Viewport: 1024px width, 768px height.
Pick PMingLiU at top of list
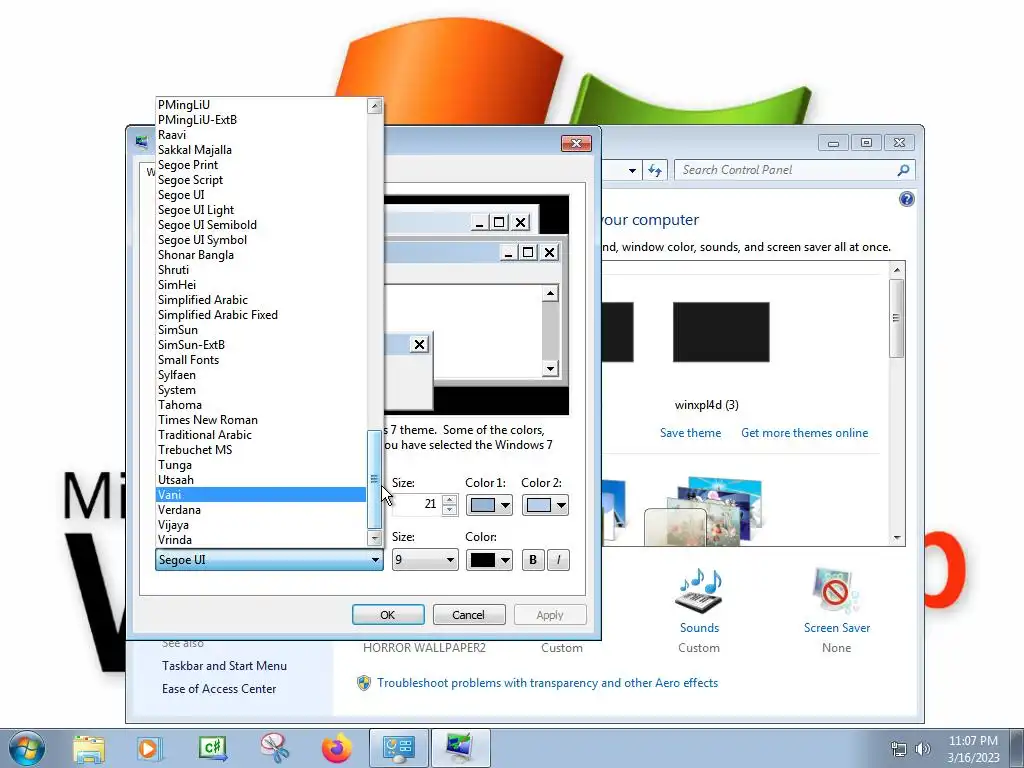point(261,104)
